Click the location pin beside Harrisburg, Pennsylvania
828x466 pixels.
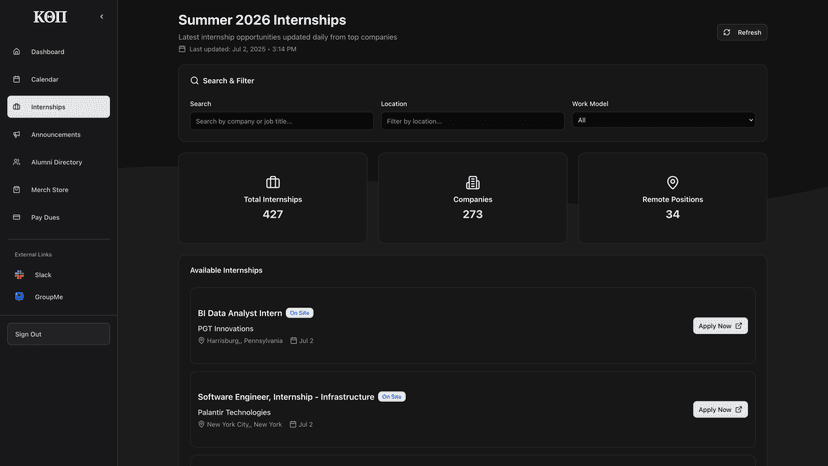pyautogui.click(x=201, y=341)
